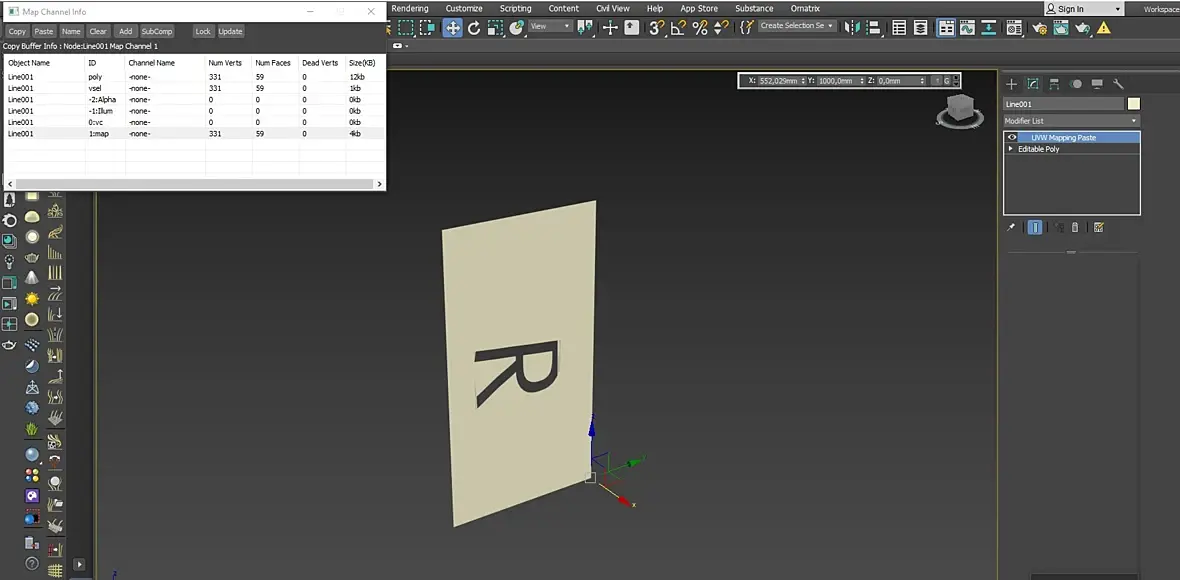Toggle UVW Mapping Paste modifier visibility eye
Viewport: 1180px width, 580px height.
(x=1012, y=137)
